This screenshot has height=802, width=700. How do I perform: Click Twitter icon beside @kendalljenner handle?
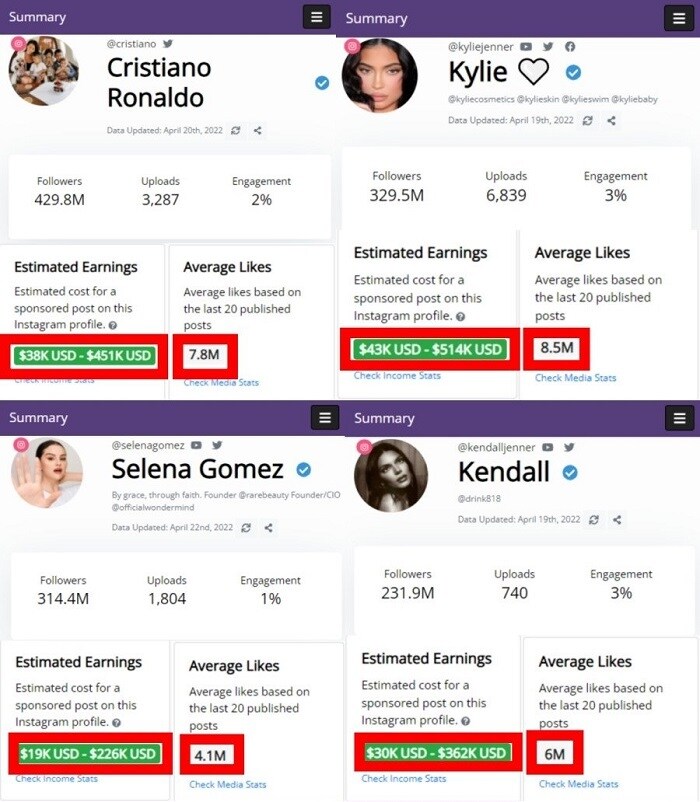pyautogui.click(x=569, y=447)
